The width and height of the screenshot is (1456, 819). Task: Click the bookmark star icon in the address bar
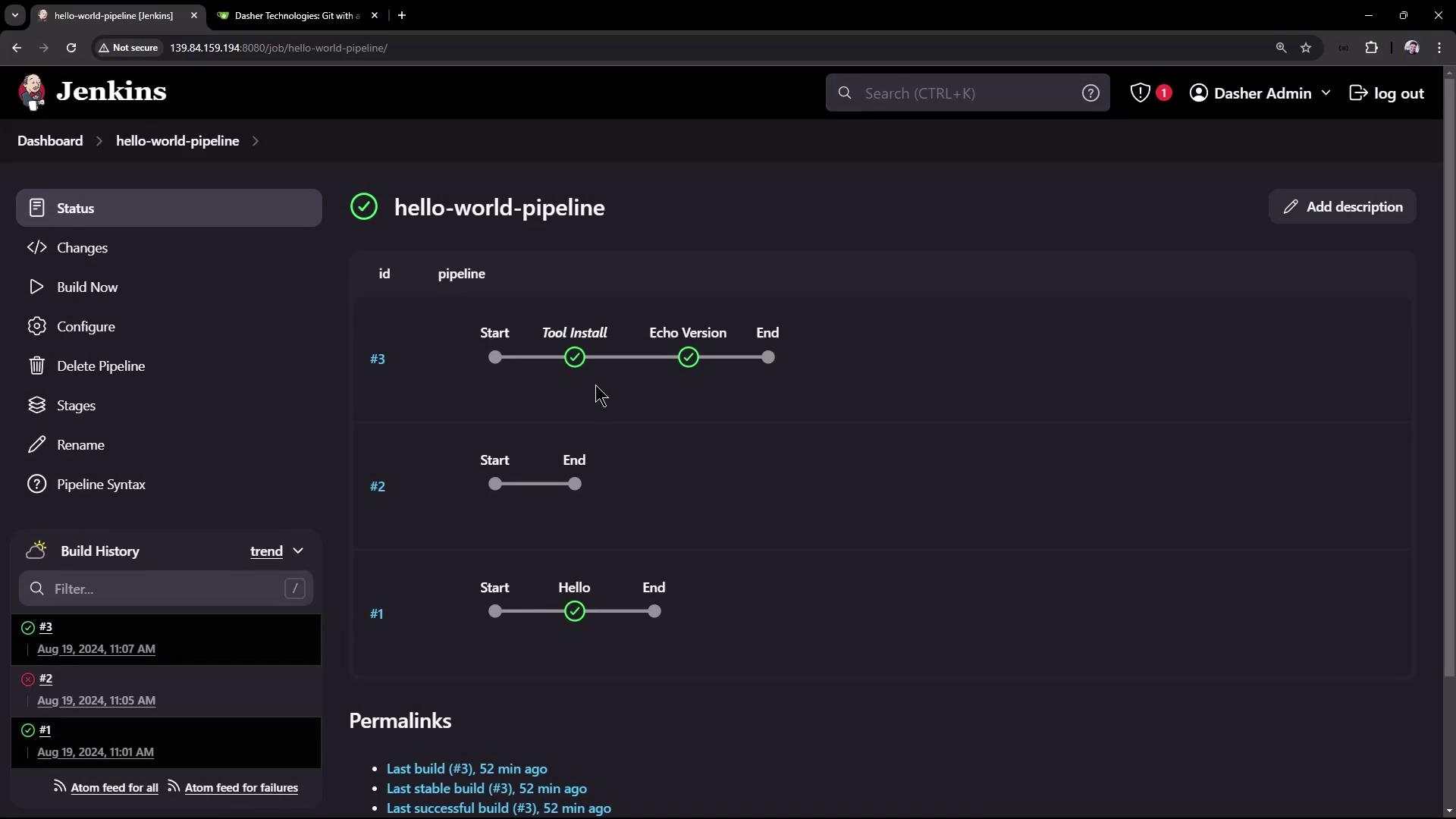click(x=1306, y=48)
